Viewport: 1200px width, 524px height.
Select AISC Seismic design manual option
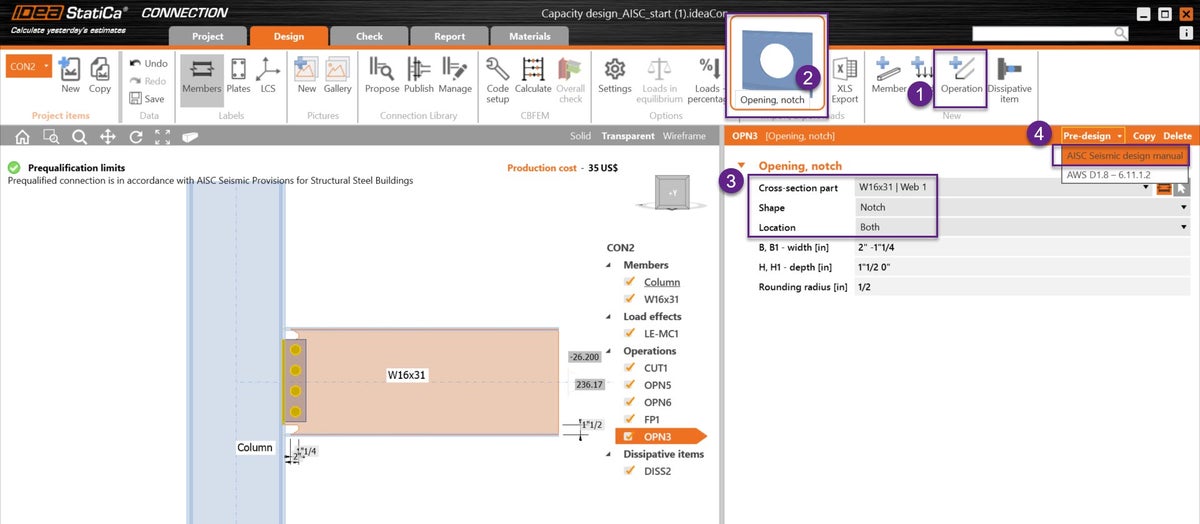pos(1125,155)
